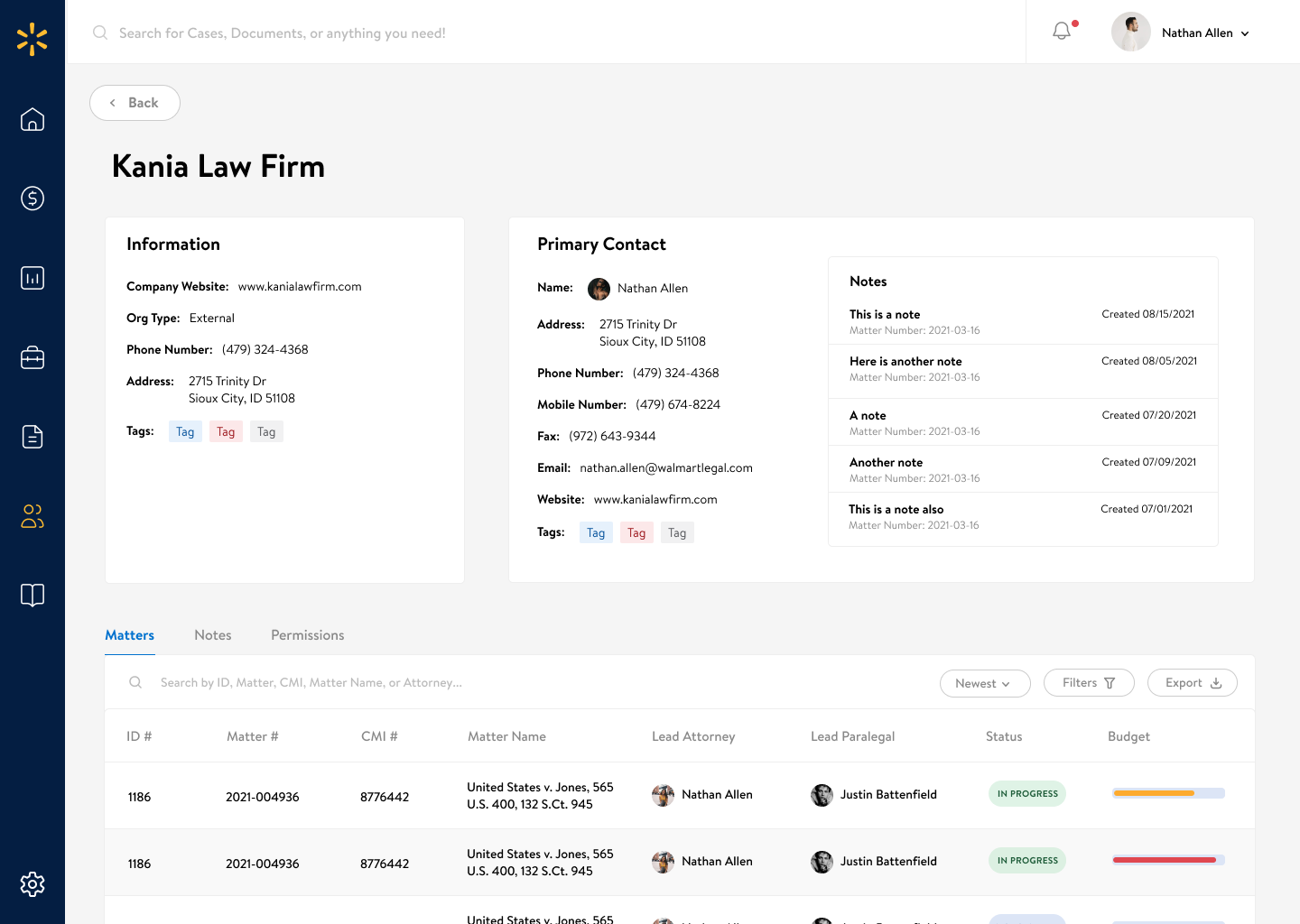
Task: Click the fax number (972) 643-9344
Action: 612,437
